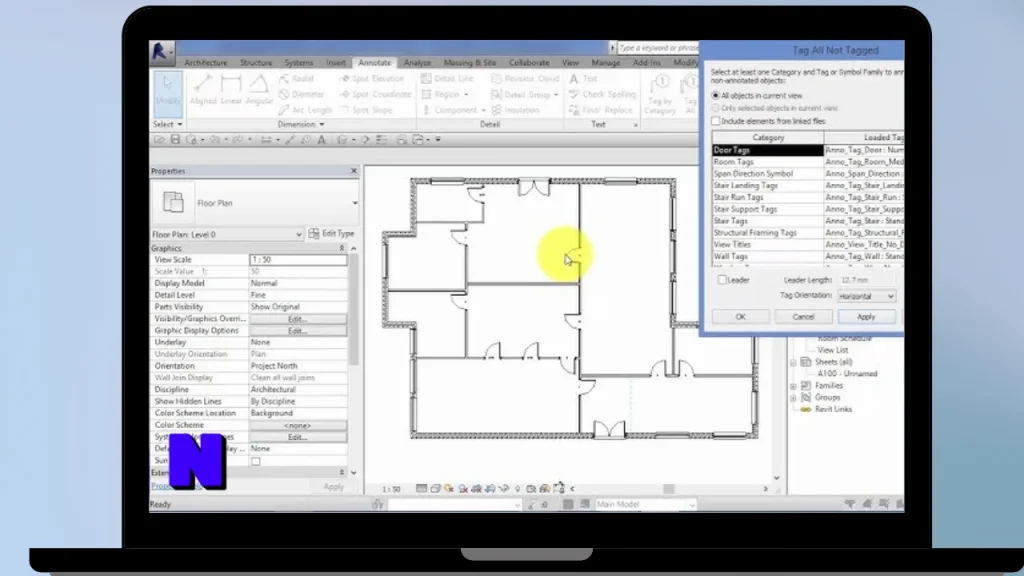Click the 'Type a keyword or phrase' search box

click(658, 48)
